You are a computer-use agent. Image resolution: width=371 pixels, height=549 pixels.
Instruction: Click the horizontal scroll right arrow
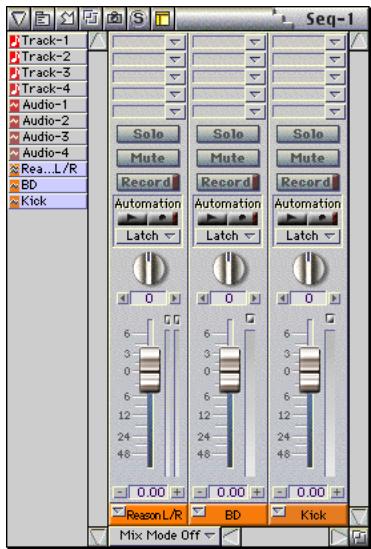(x=339, y=536)
